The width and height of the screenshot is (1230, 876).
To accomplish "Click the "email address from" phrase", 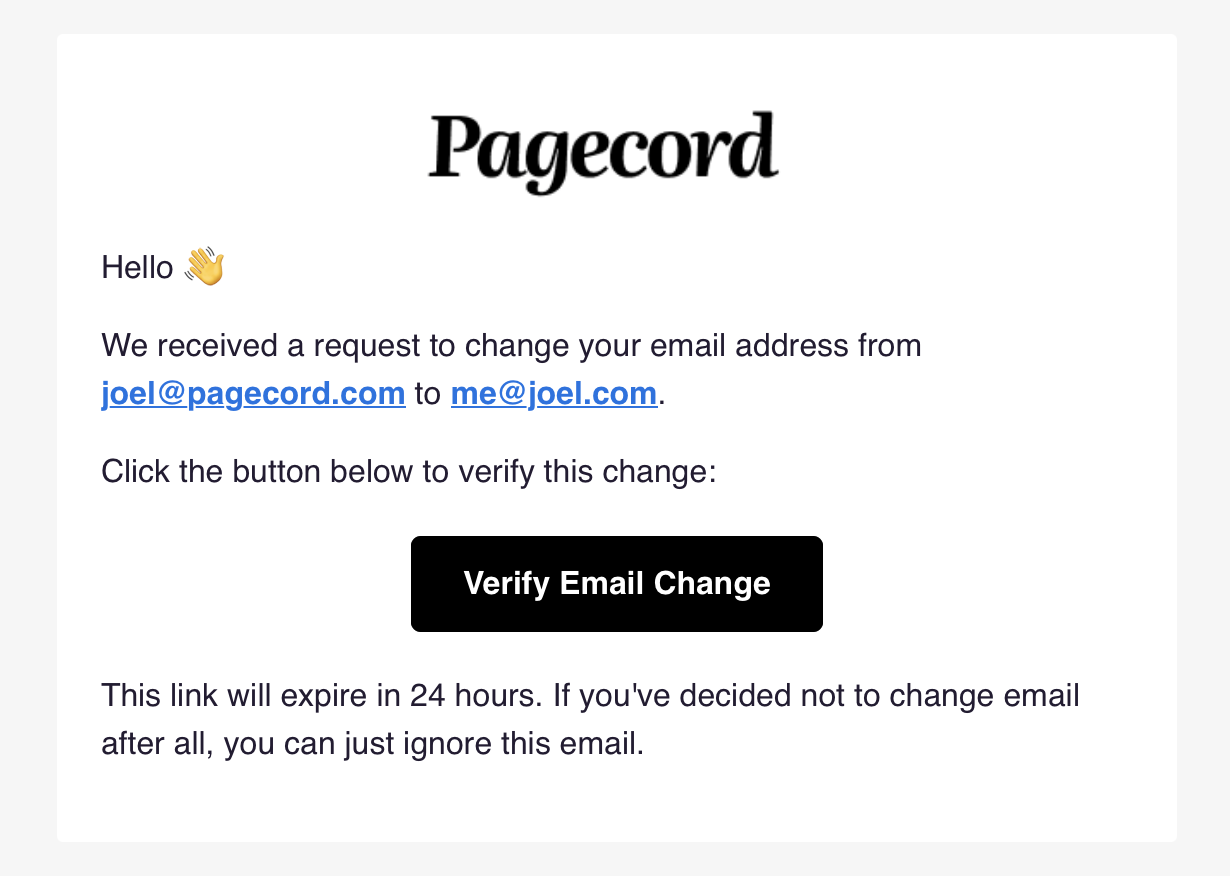I will 786,346.
